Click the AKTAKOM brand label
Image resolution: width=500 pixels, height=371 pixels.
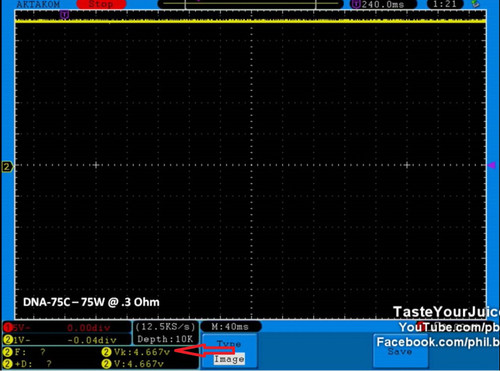point(38,4)
